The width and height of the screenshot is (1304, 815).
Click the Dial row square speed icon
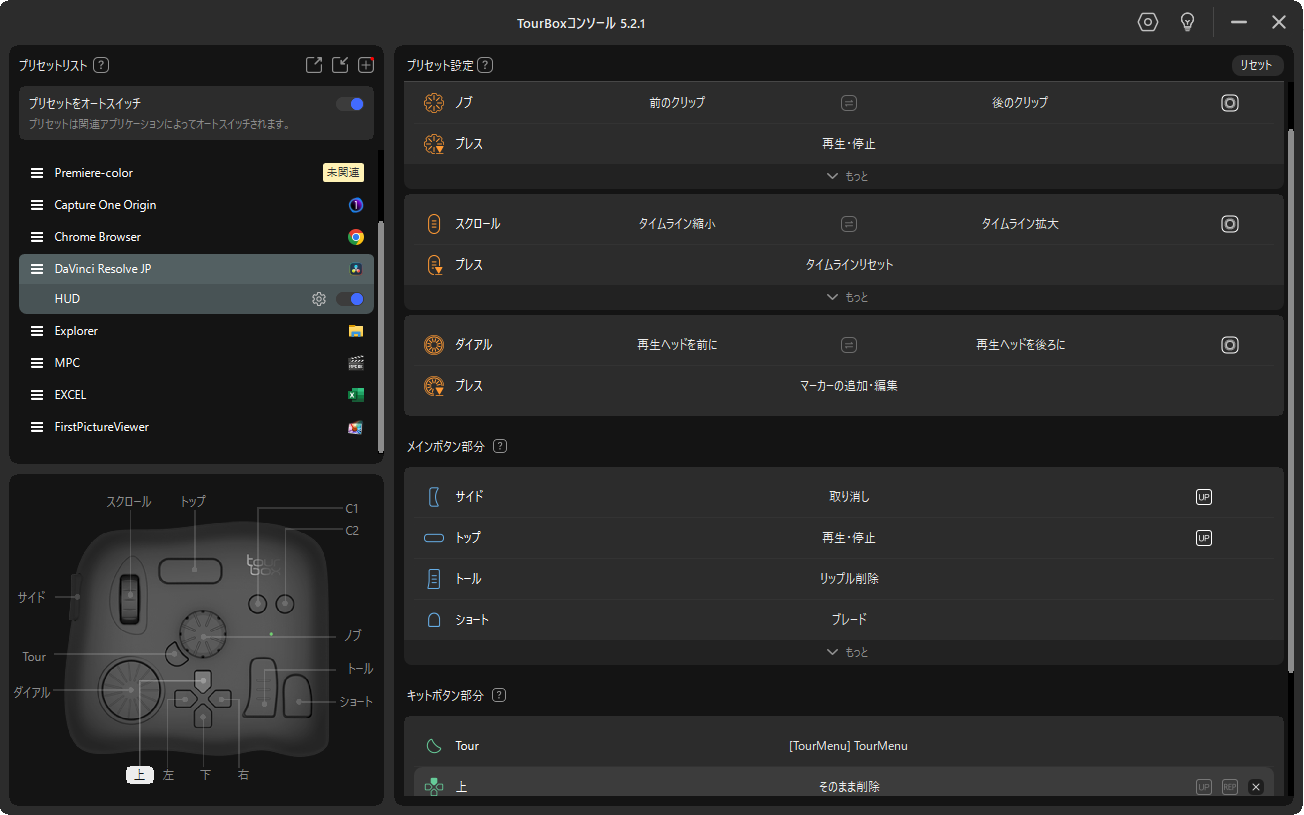point(1230,345)
